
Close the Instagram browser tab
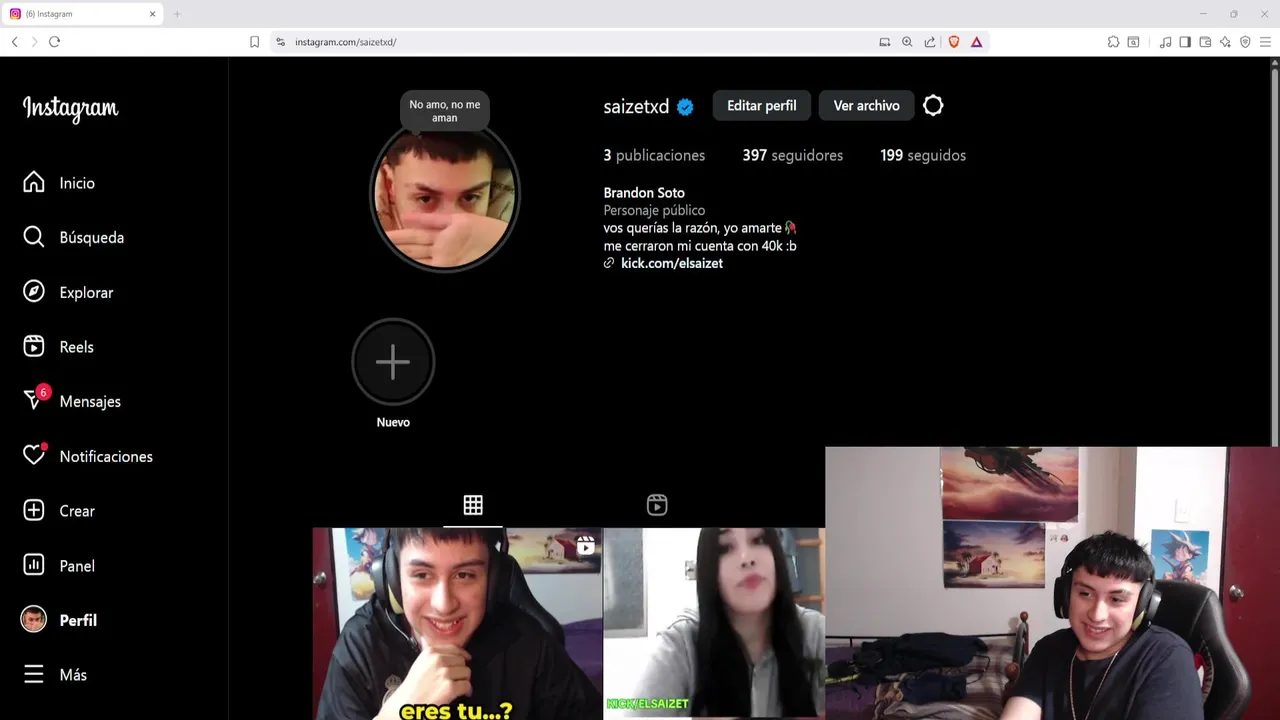click(153, 14)
